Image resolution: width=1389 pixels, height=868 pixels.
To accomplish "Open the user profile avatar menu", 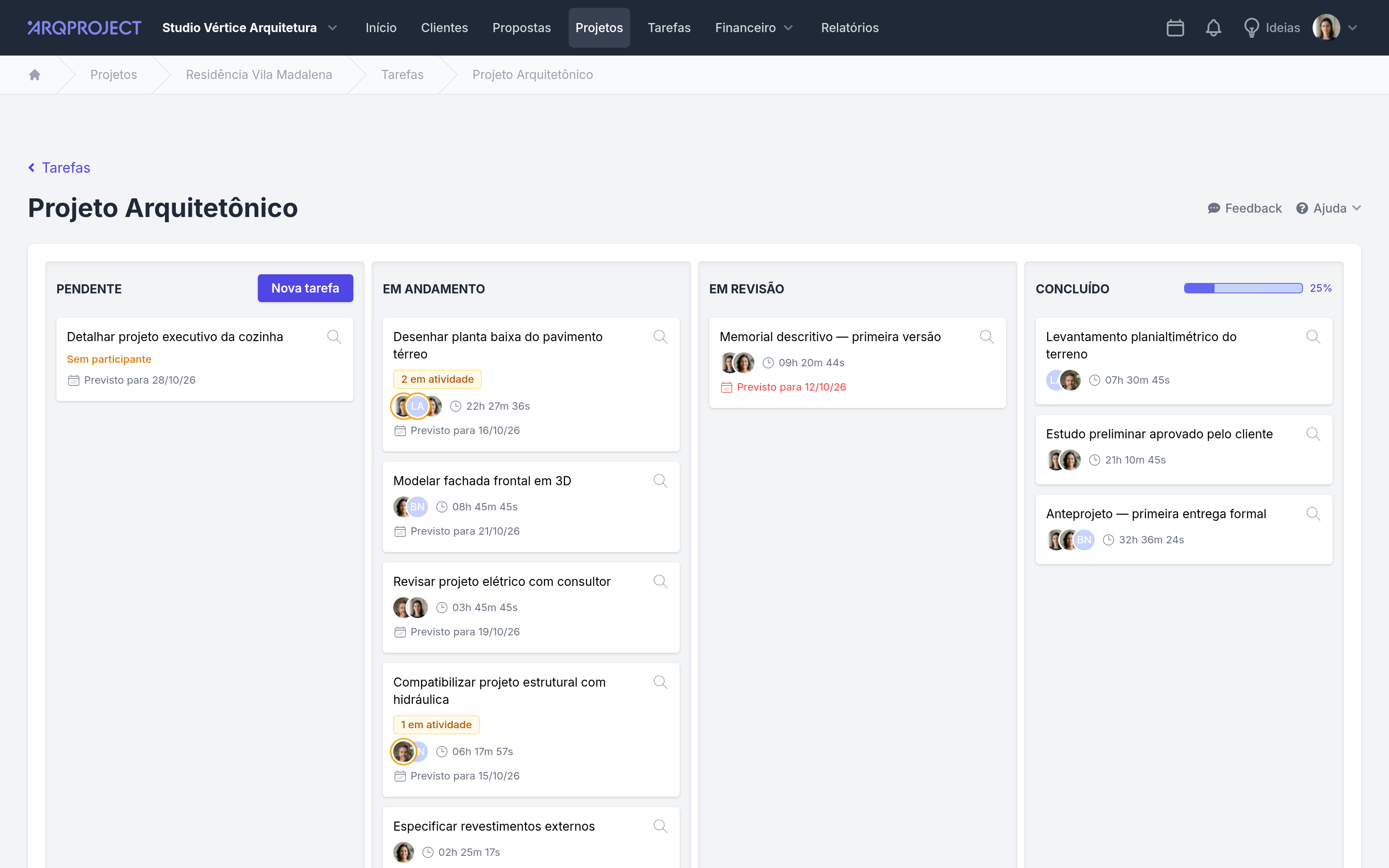I will coord(1334,27).
